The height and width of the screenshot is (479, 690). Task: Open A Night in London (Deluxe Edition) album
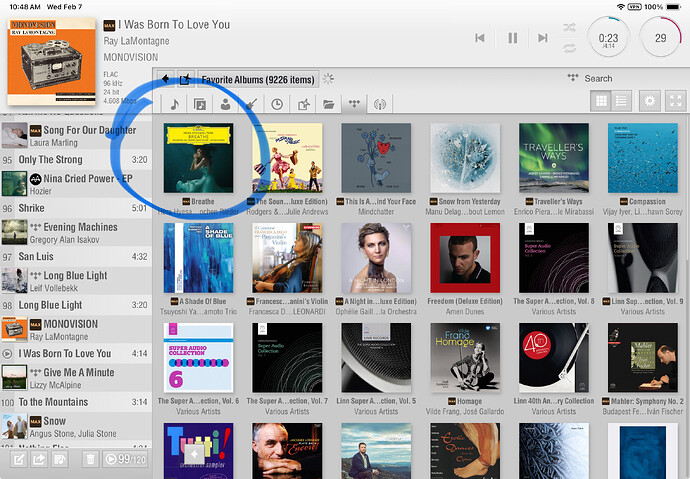[x=376, y=258]
